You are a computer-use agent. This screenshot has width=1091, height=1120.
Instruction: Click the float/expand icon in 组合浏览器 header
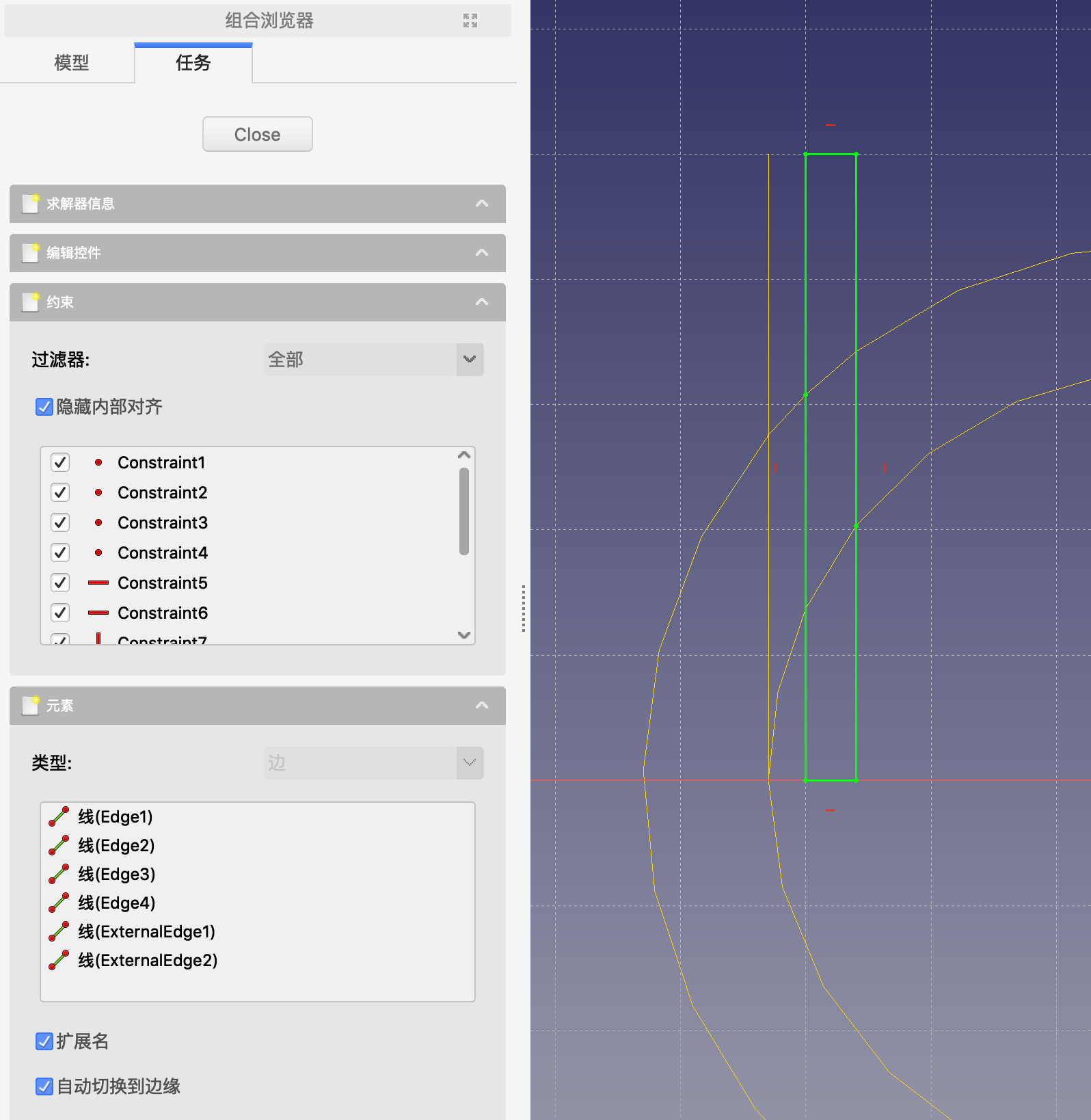coord(470,21)
